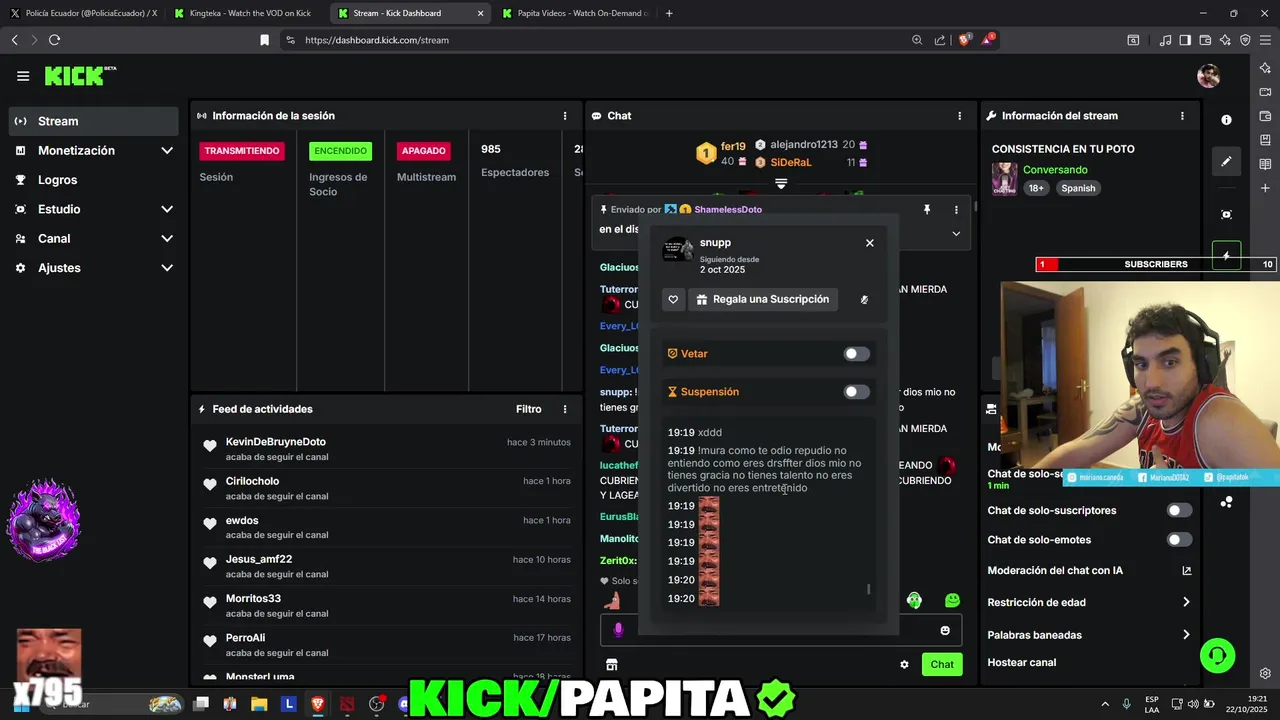Click the pencil edit icon on the right rail
Screen dimensions: 1280x720
[x=1226, y=160]
